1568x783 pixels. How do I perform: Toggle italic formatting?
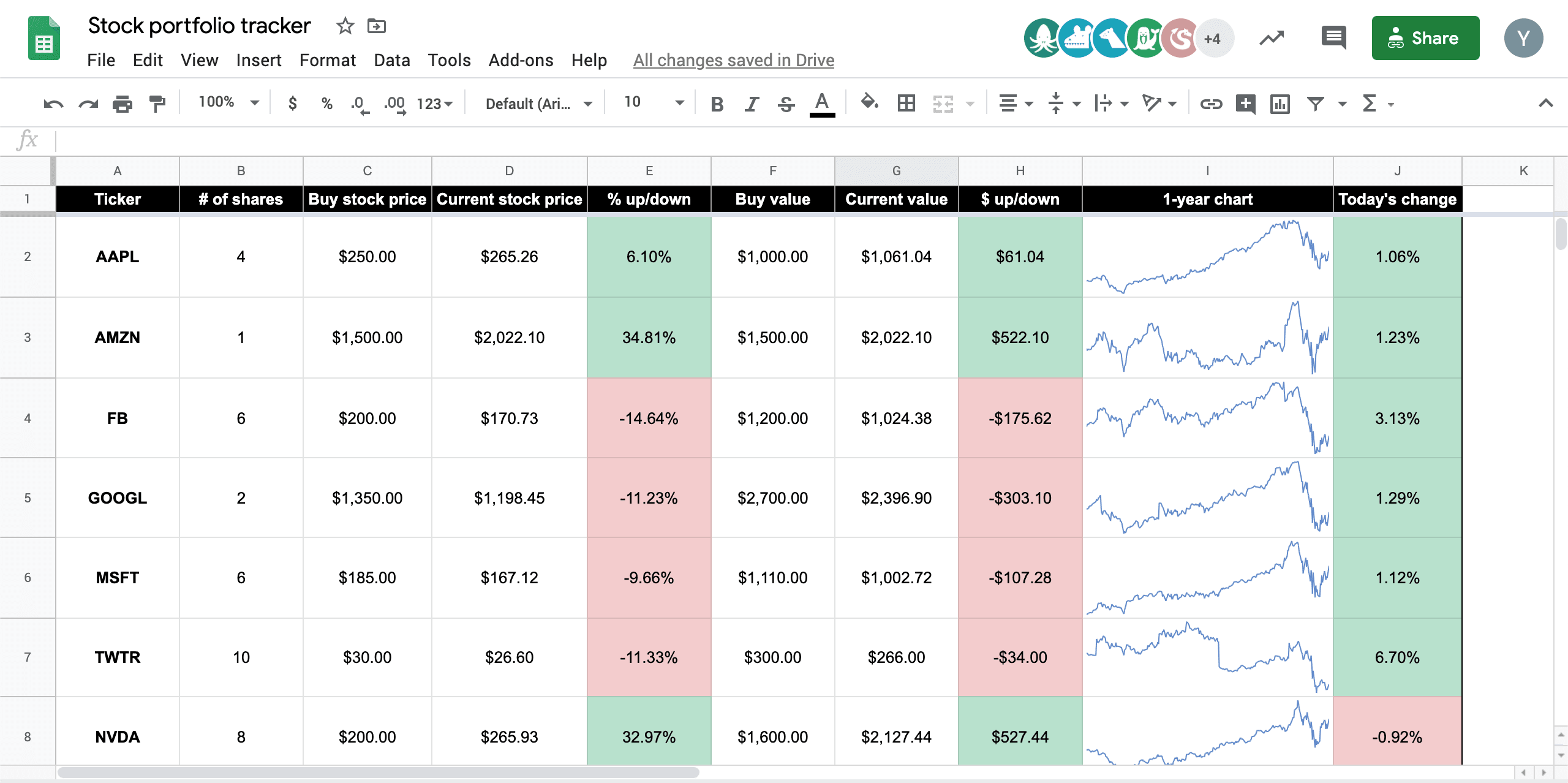[752, 104]
